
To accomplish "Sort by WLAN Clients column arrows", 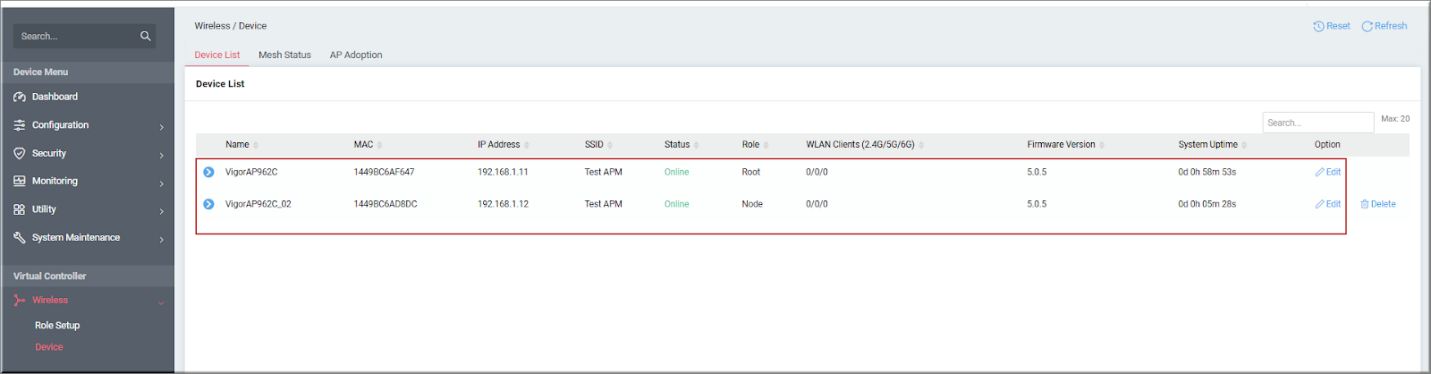I will click(921, 145).
